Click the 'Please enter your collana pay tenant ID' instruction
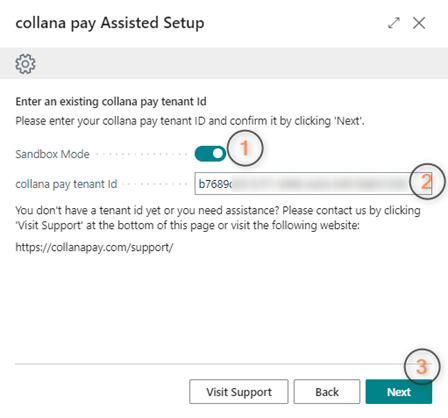 click(190, 121)
